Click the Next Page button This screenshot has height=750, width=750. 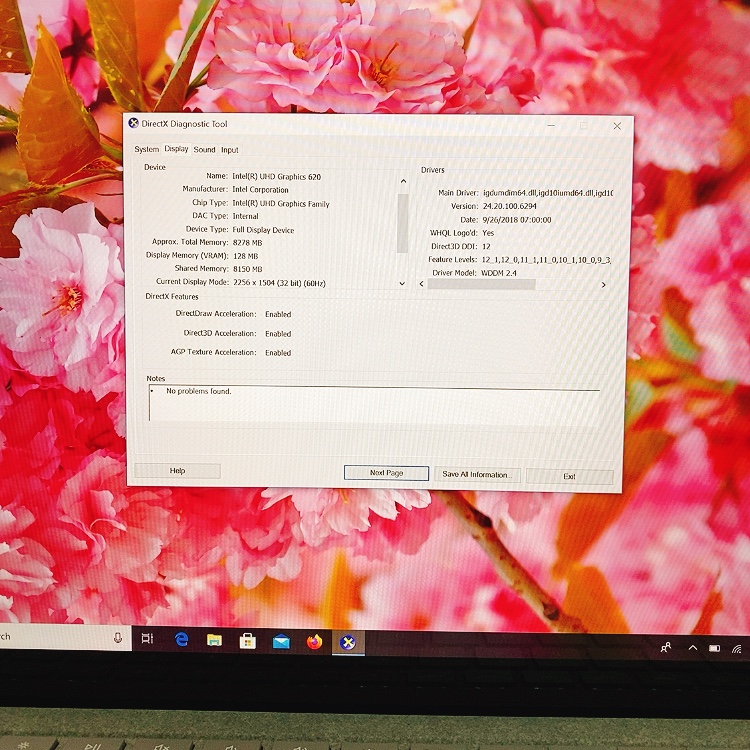pyautogui.click(x=386, y=473)
